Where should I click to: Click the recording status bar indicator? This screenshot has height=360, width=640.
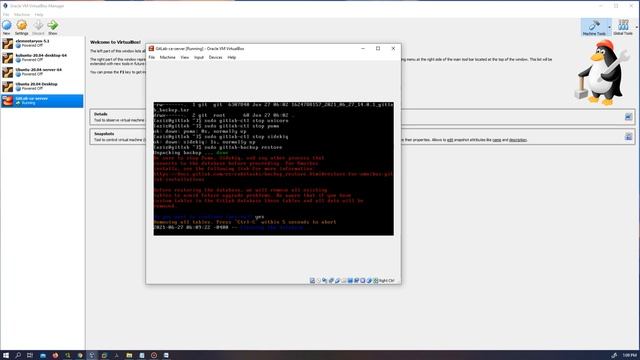pos(356,280)
